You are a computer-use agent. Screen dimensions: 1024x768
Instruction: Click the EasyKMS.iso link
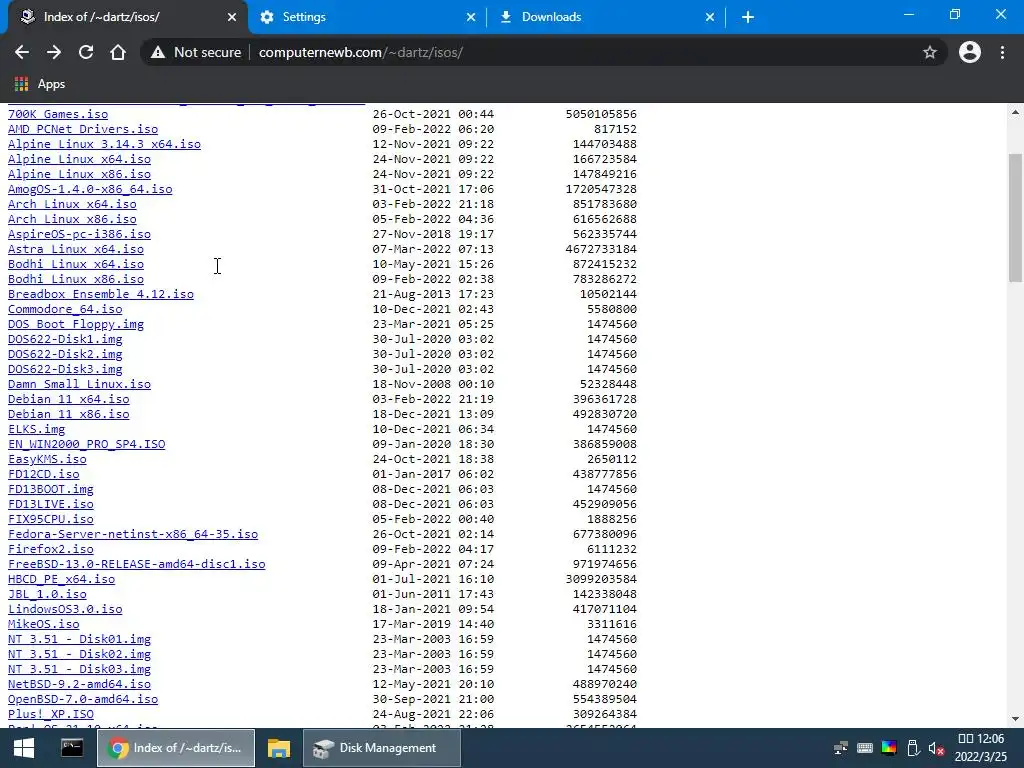click(x=47, y=460)
